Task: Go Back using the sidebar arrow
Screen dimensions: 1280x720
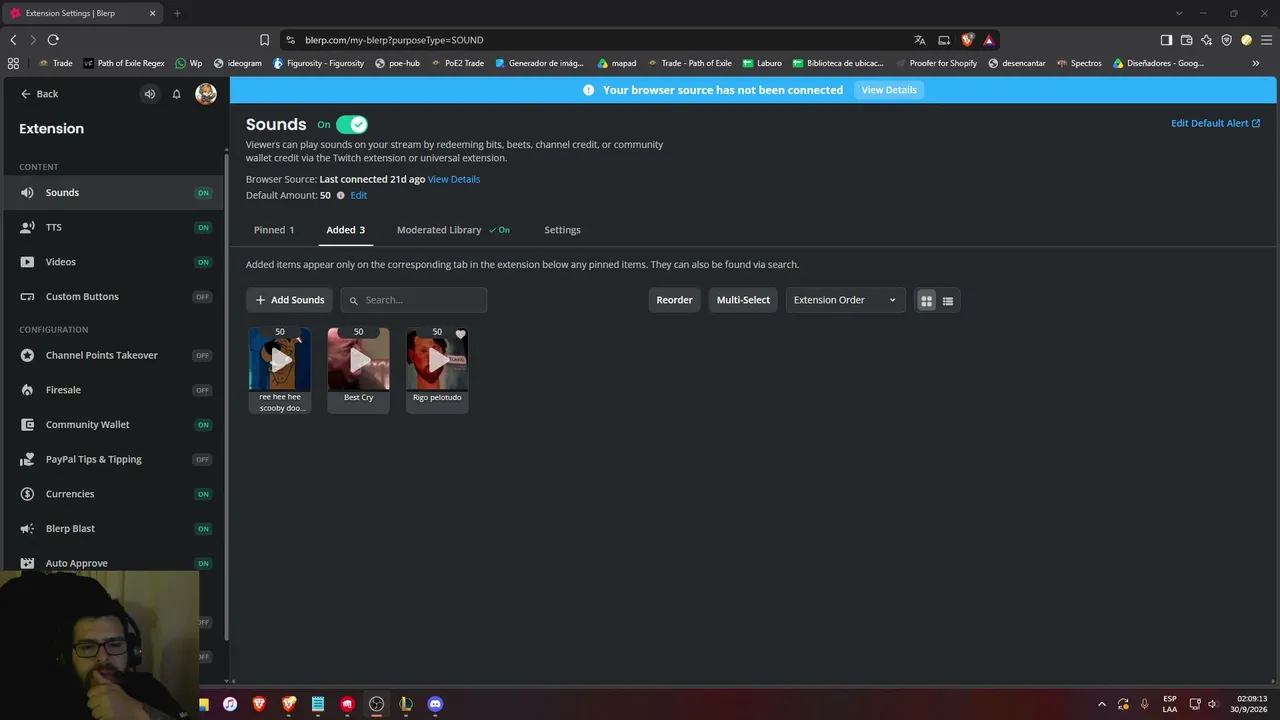Action: tap(39, 94)
